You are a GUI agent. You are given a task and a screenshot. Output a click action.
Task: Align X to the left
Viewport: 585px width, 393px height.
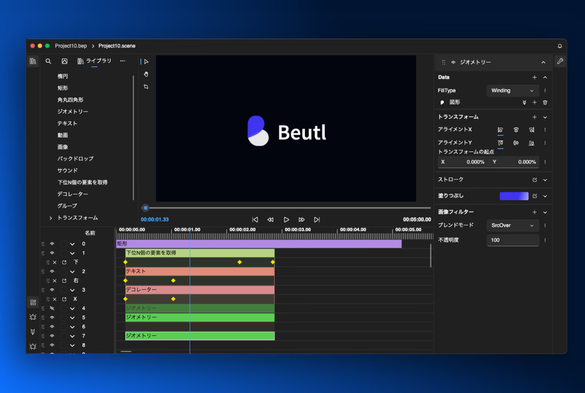[x=500, y=130]
